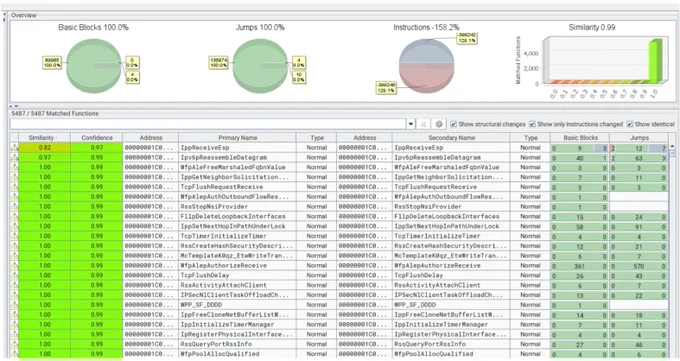Click row icon for IPSecNlClientTaskOffloadCh entry

click(14, 295)
